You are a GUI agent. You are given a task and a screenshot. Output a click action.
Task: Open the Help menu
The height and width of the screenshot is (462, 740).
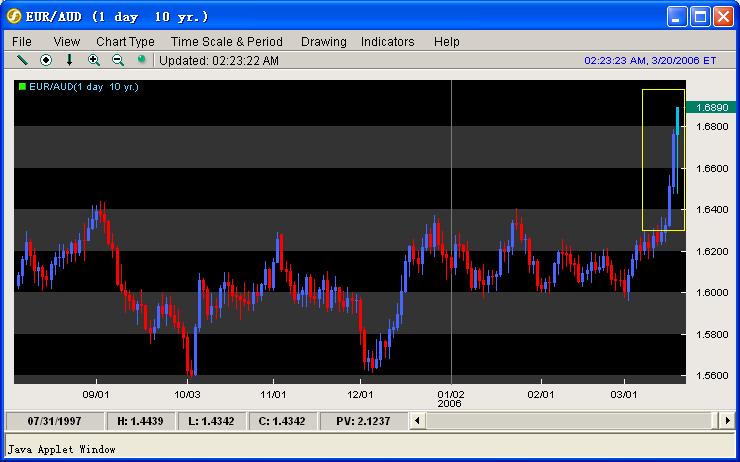(x=446, y=42)
